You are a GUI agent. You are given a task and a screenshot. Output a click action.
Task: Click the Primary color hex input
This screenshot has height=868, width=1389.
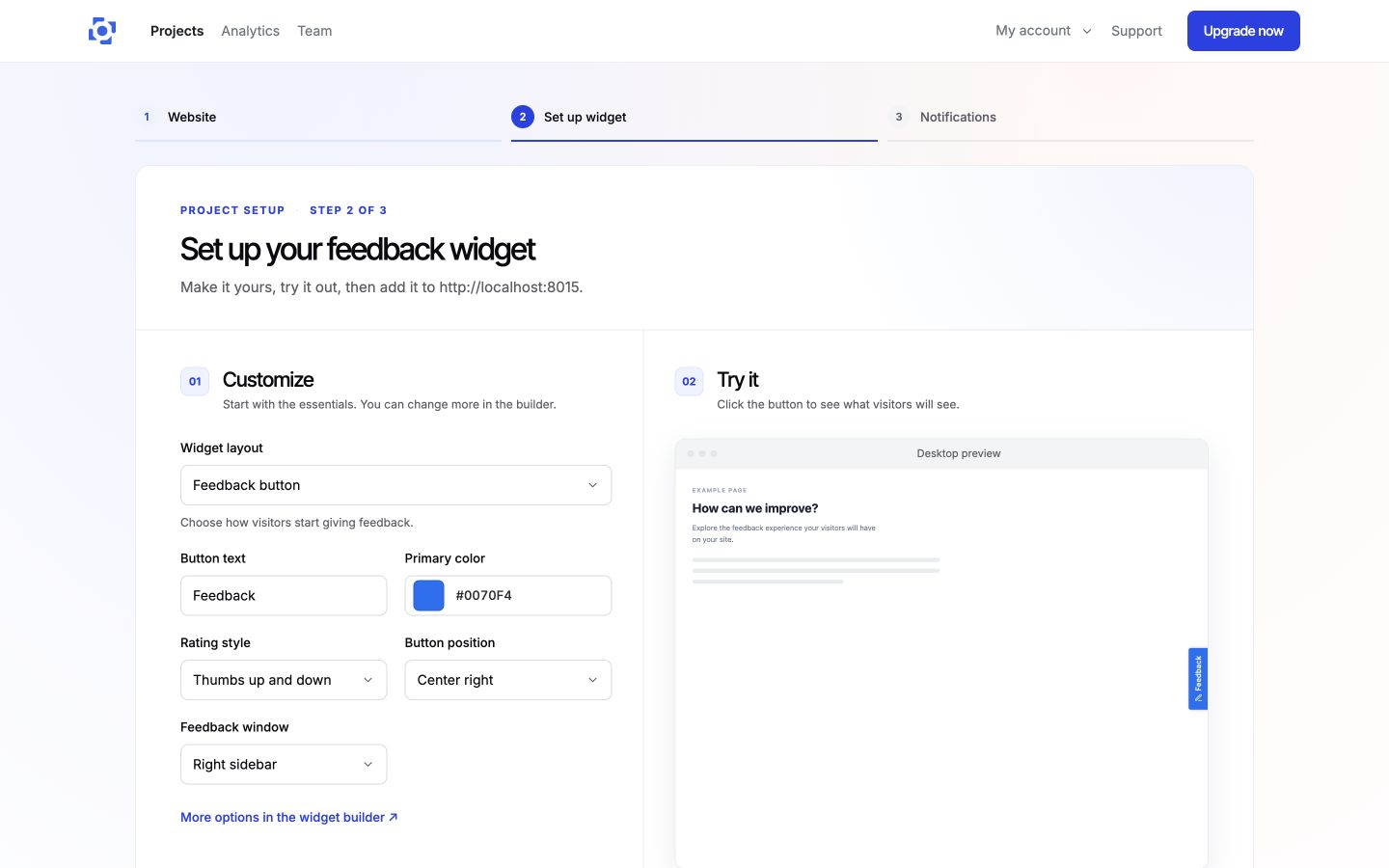[x=529, y=595]
